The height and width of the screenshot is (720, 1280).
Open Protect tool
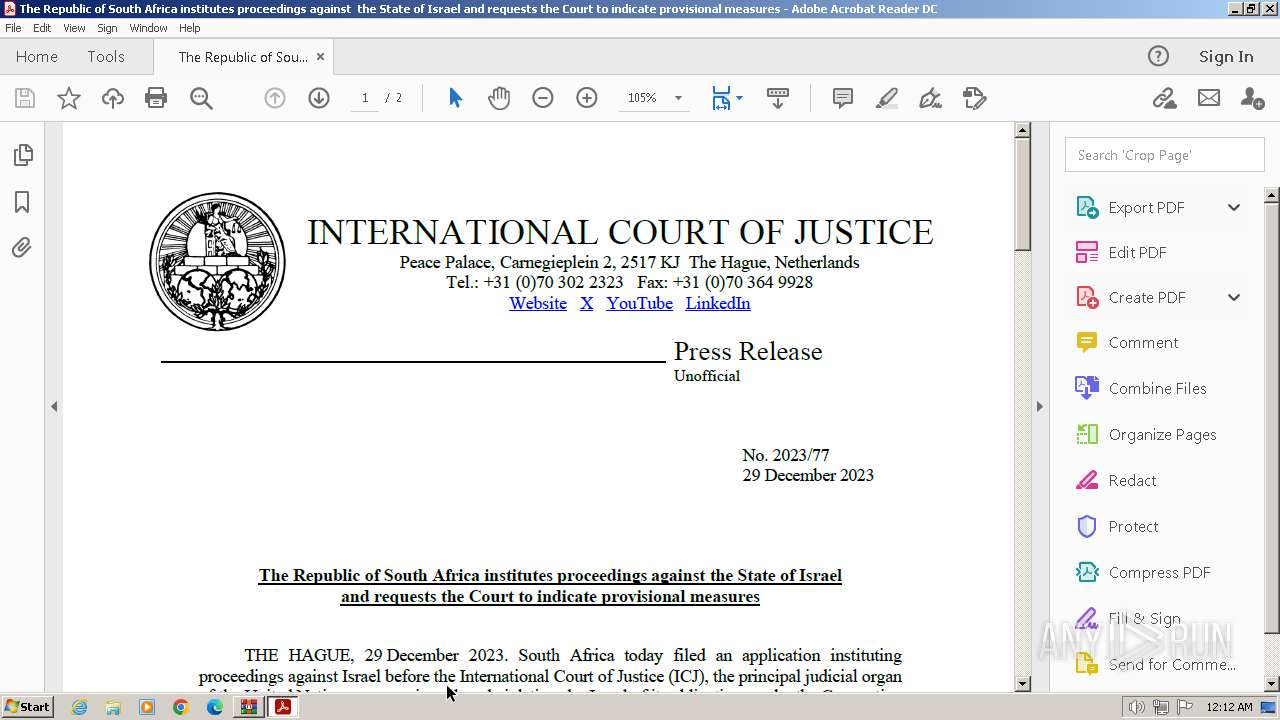click(1133, 527)
